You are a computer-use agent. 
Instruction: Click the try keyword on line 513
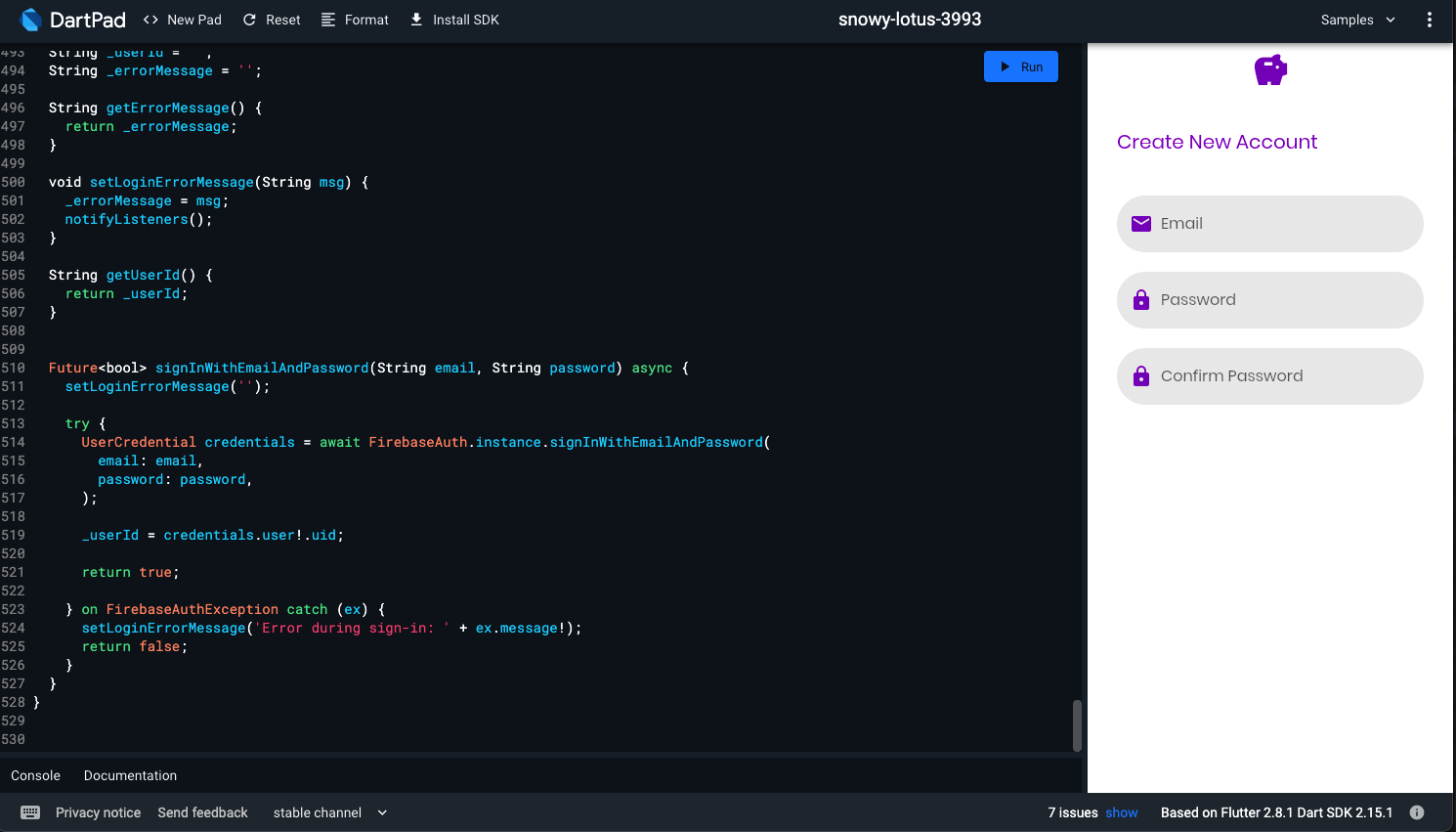point(77,423)
